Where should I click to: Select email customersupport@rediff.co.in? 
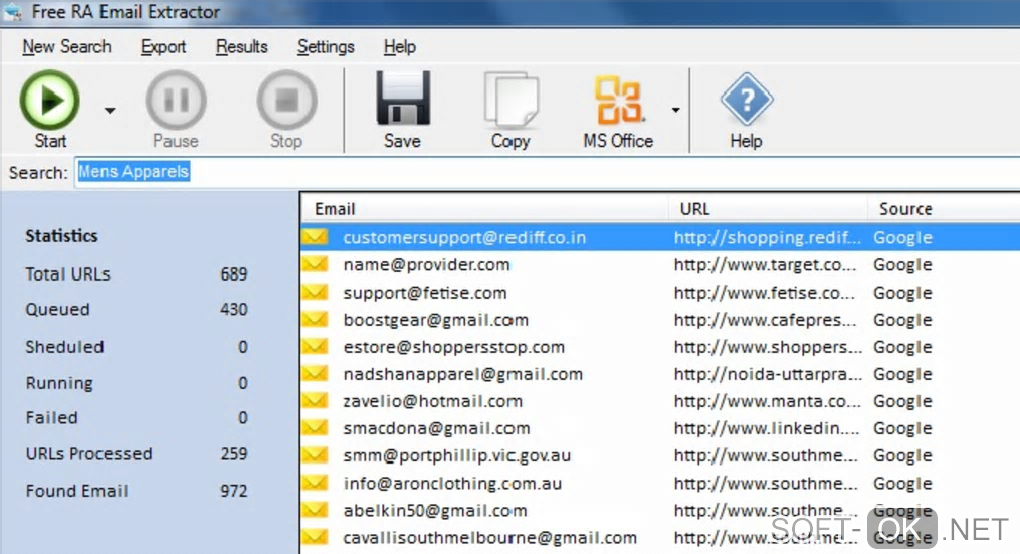pos(464,237)
